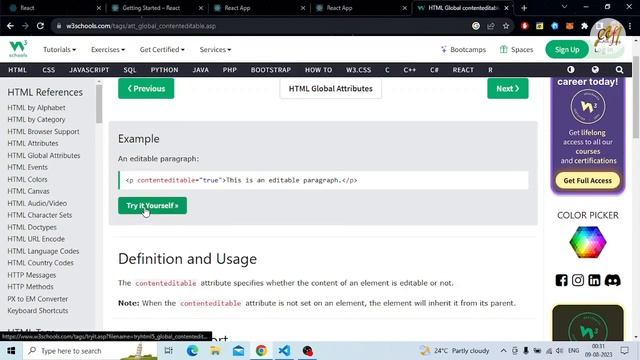Open the browser three-dot menu
This screenshot has height=360, width=640.
coord(630,26)
